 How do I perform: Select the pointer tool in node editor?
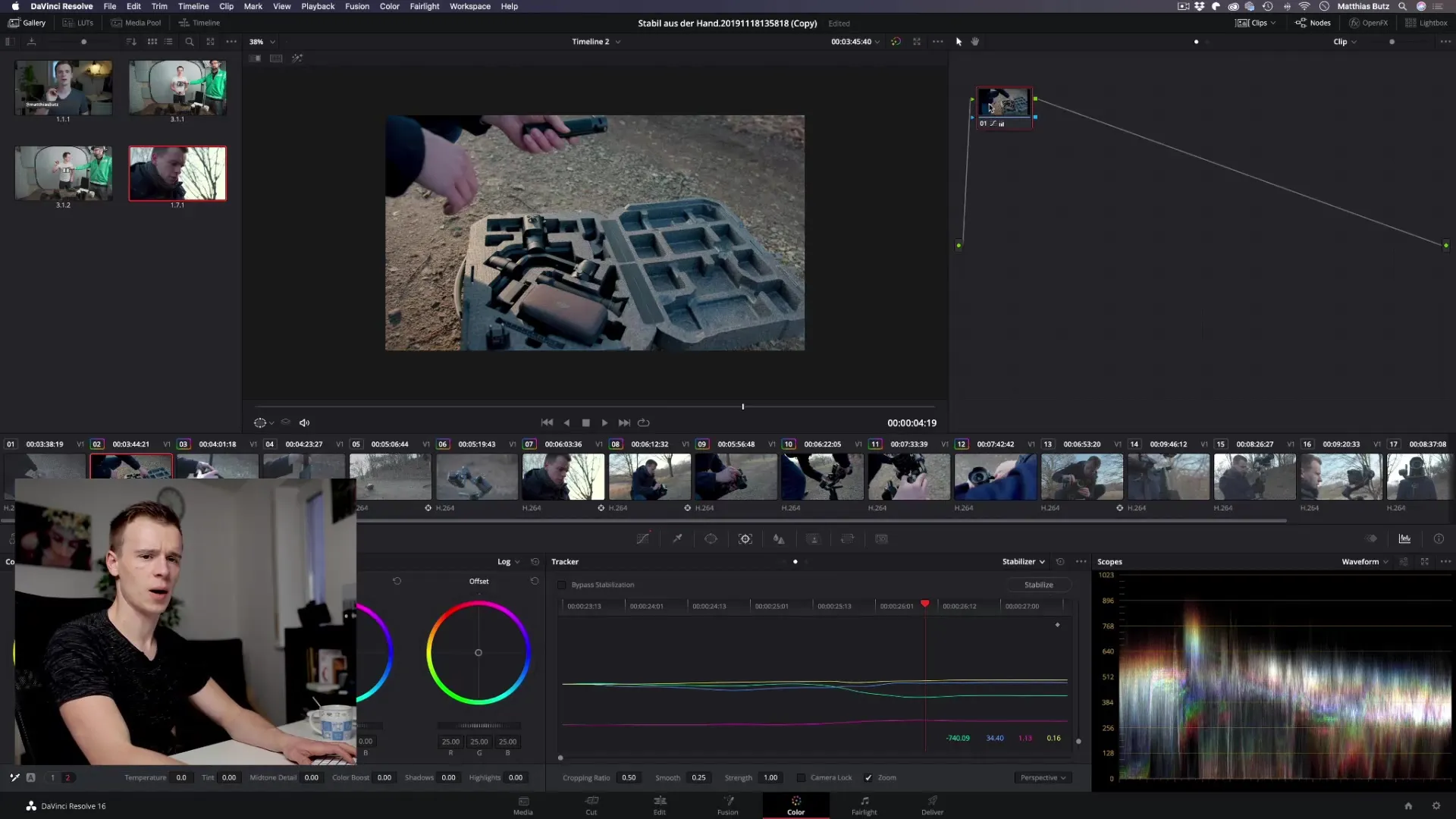pos(959,42)
